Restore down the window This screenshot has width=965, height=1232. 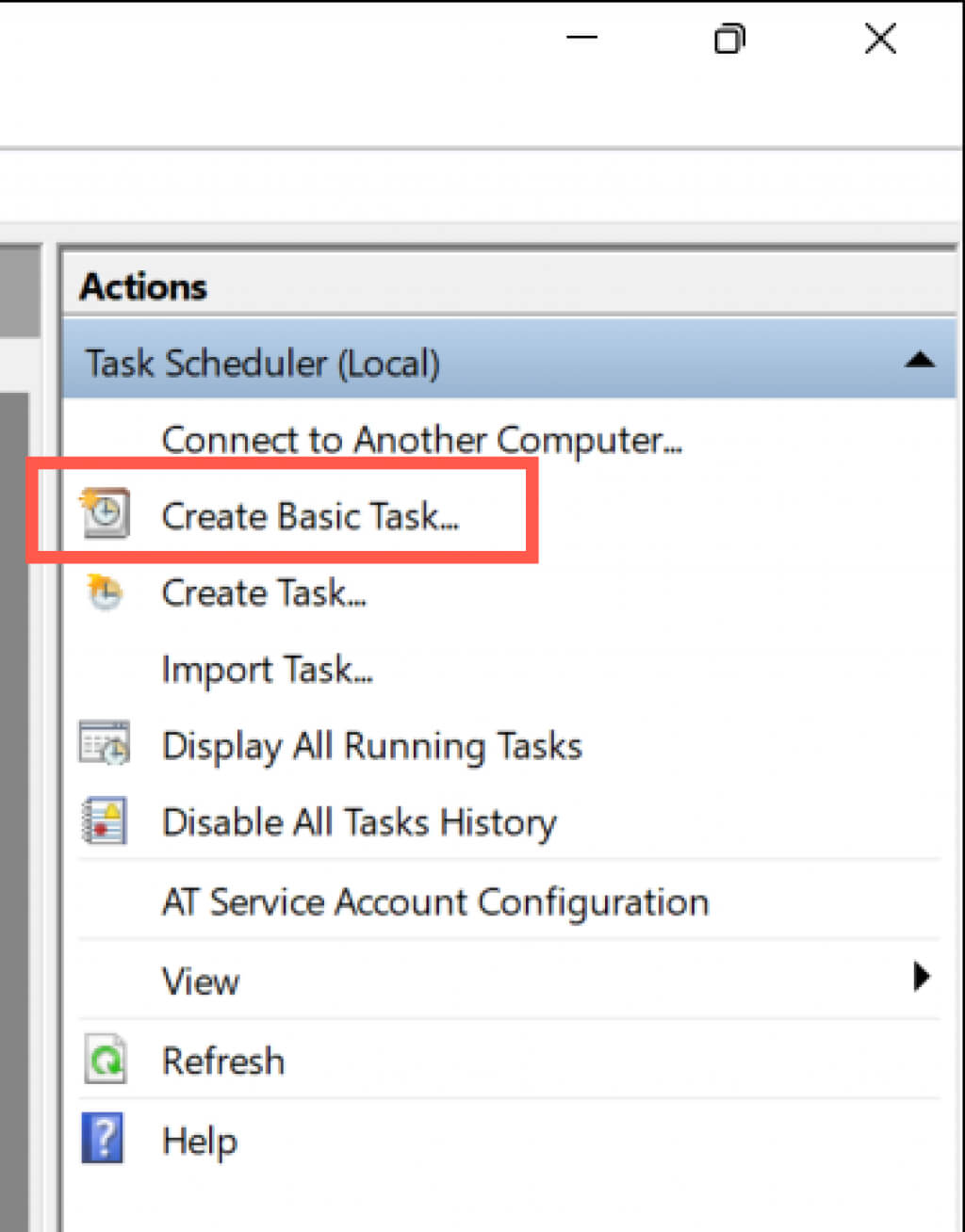pyautogui.click(x=729, y=40)
